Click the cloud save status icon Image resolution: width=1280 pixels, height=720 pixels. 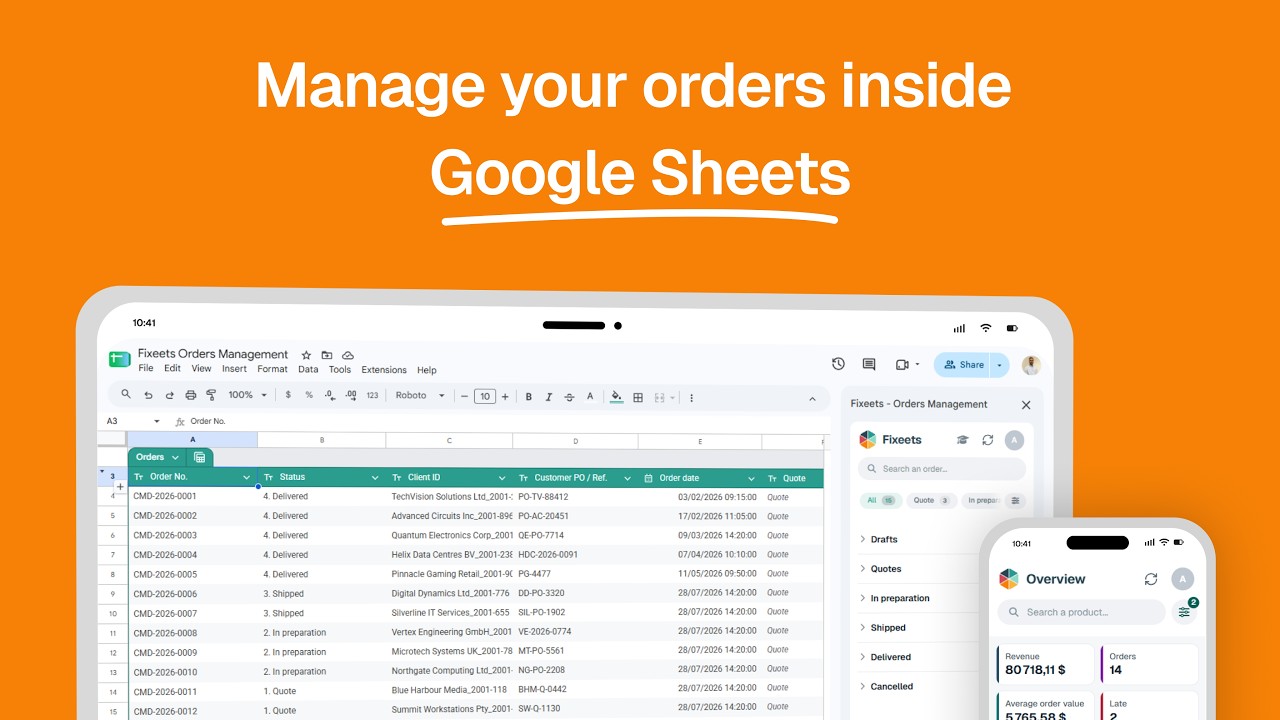click(x=348, y=355)
